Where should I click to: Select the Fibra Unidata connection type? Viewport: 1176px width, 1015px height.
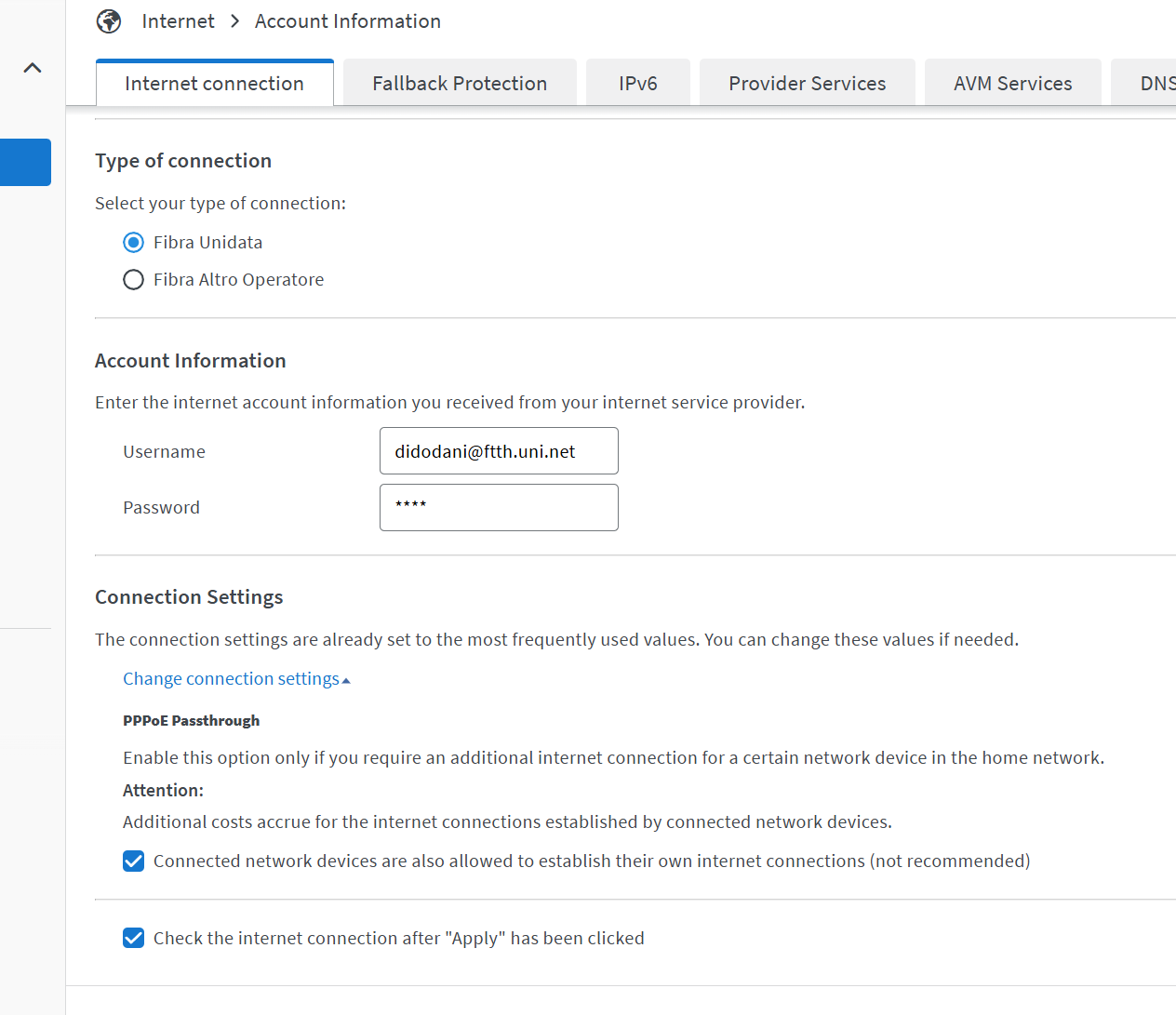pos(134,243)
